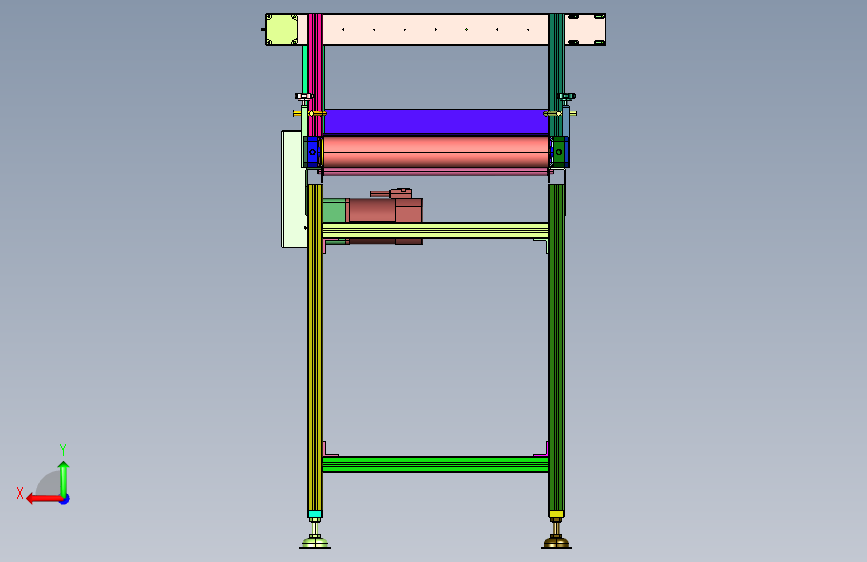This screenshot has width=867, height=562.
Task: Click the X label of the axis triad
Action: [20, 493]
